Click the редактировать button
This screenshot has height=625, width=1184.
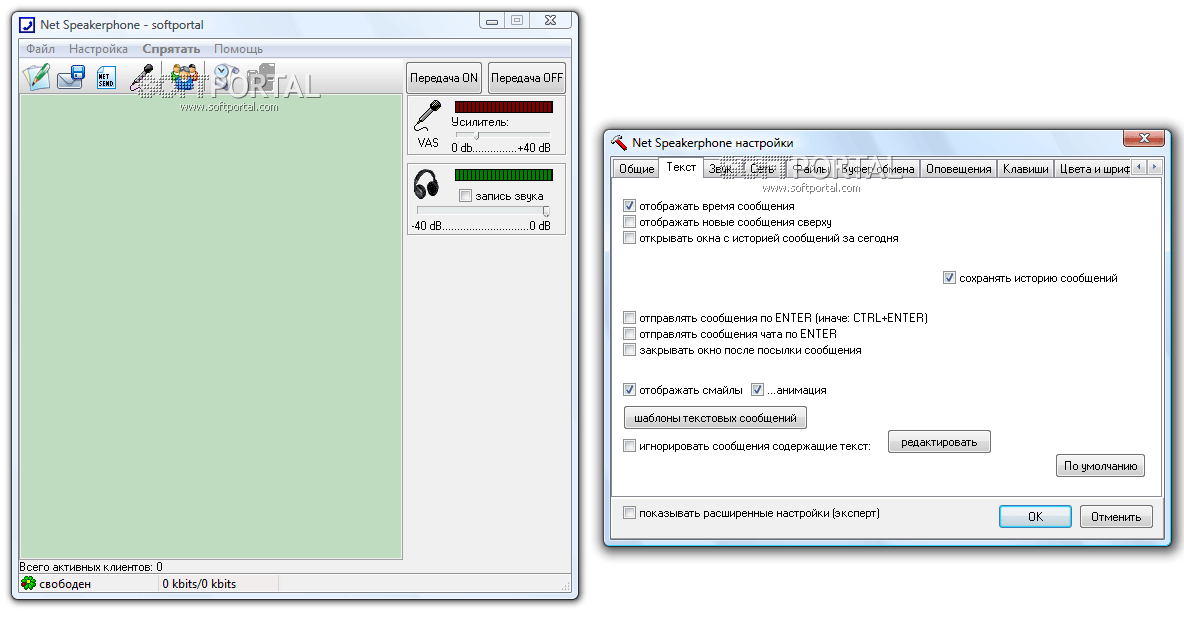939,442
